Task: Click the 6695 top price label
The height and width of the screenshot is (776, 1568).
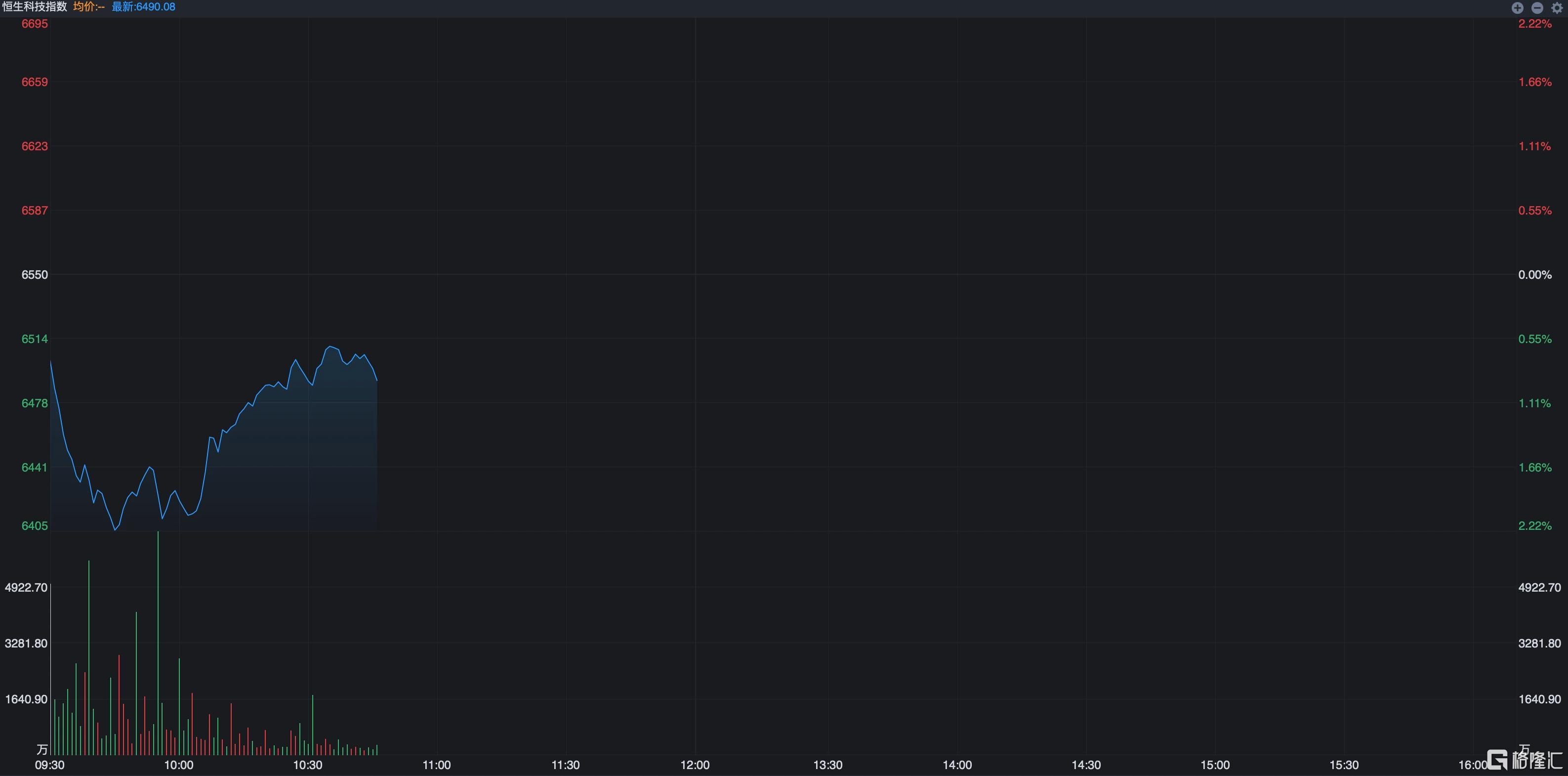Action: 35,24
